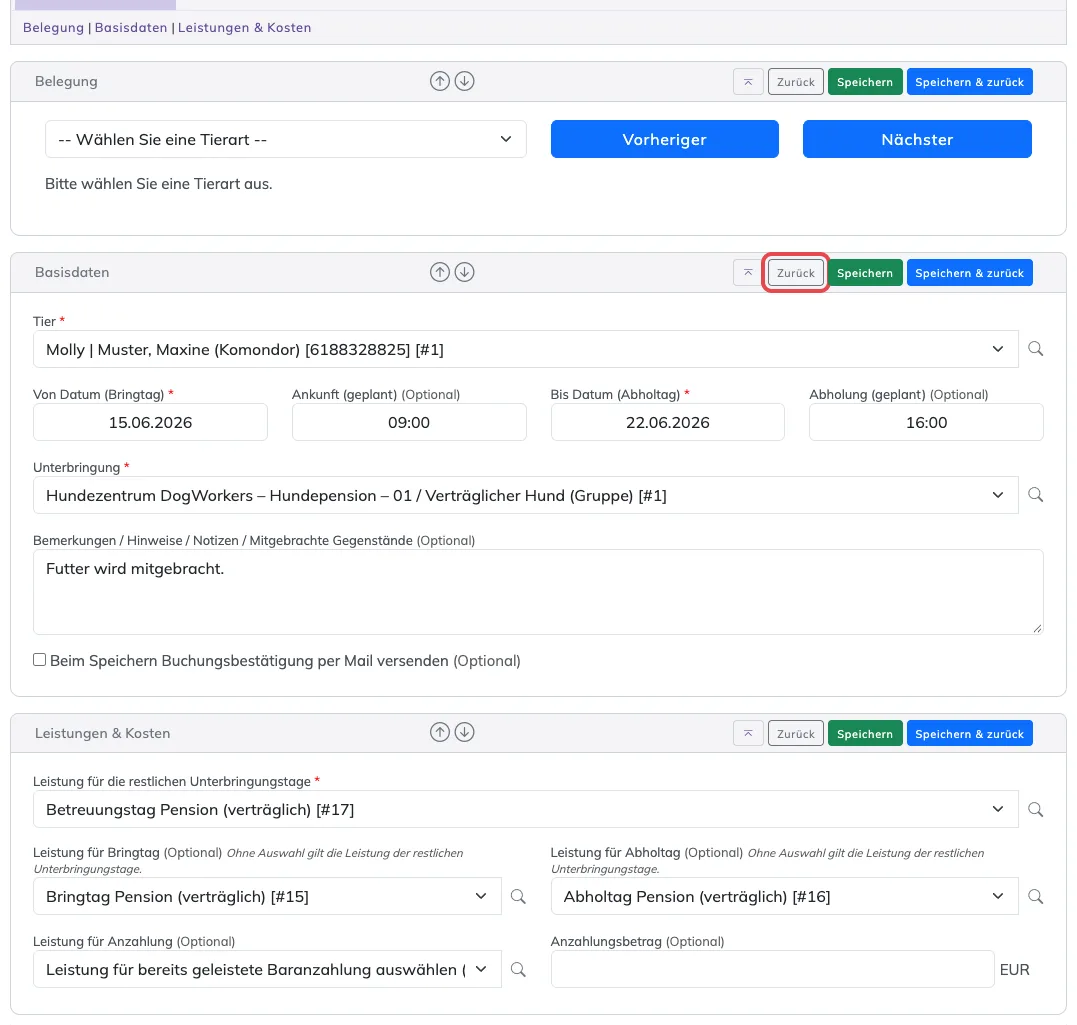Open Unterbringung search magnifier
Screen dimensions: 1077x1025
click(1035, 495)
